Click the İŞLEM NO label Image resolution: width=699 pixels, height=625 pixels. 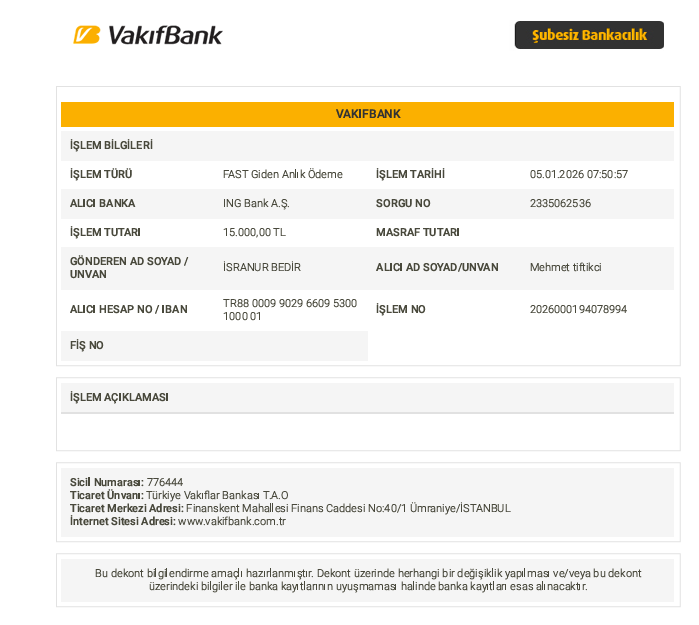pos(400,309)
